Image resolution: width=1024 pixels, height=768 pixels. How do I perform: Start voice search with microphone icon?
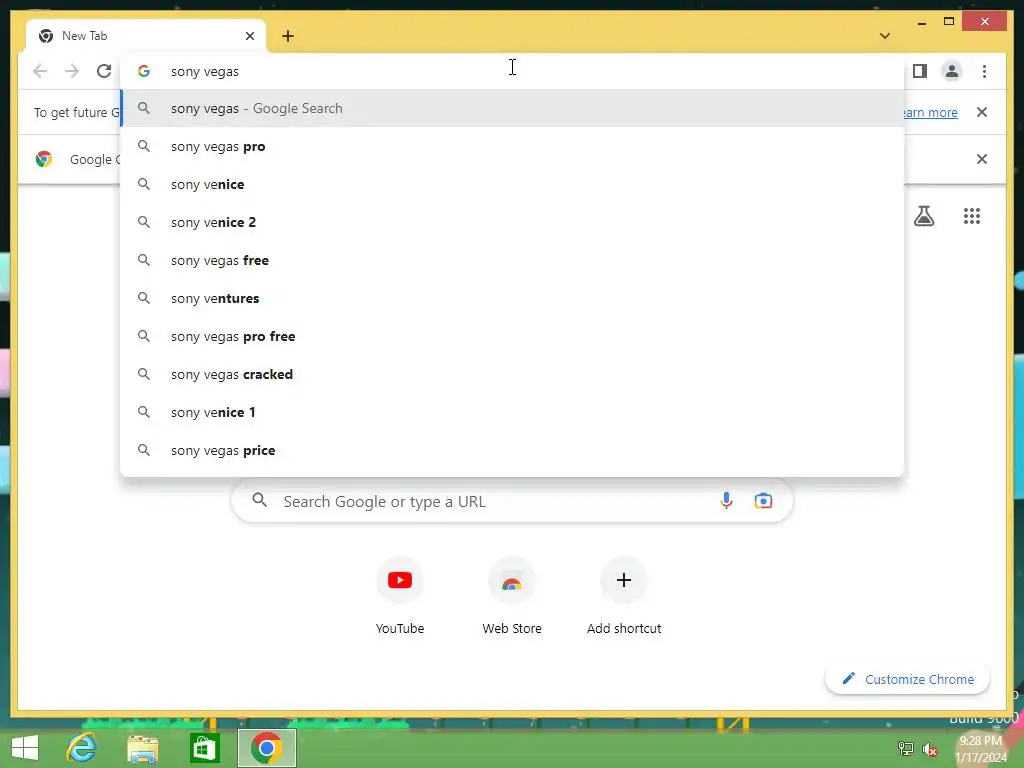(x=726, y=501)
